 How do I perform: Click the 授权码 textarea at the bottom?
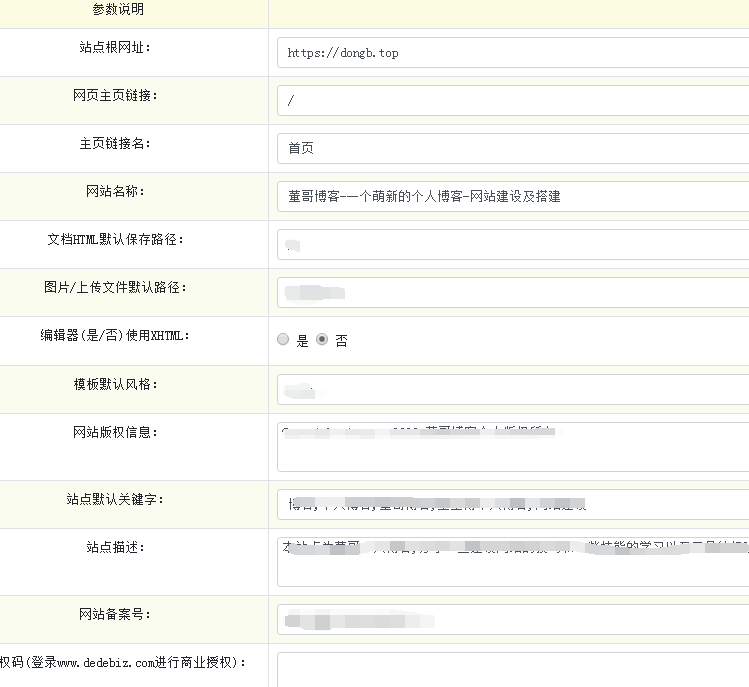(x=513, y=669)
